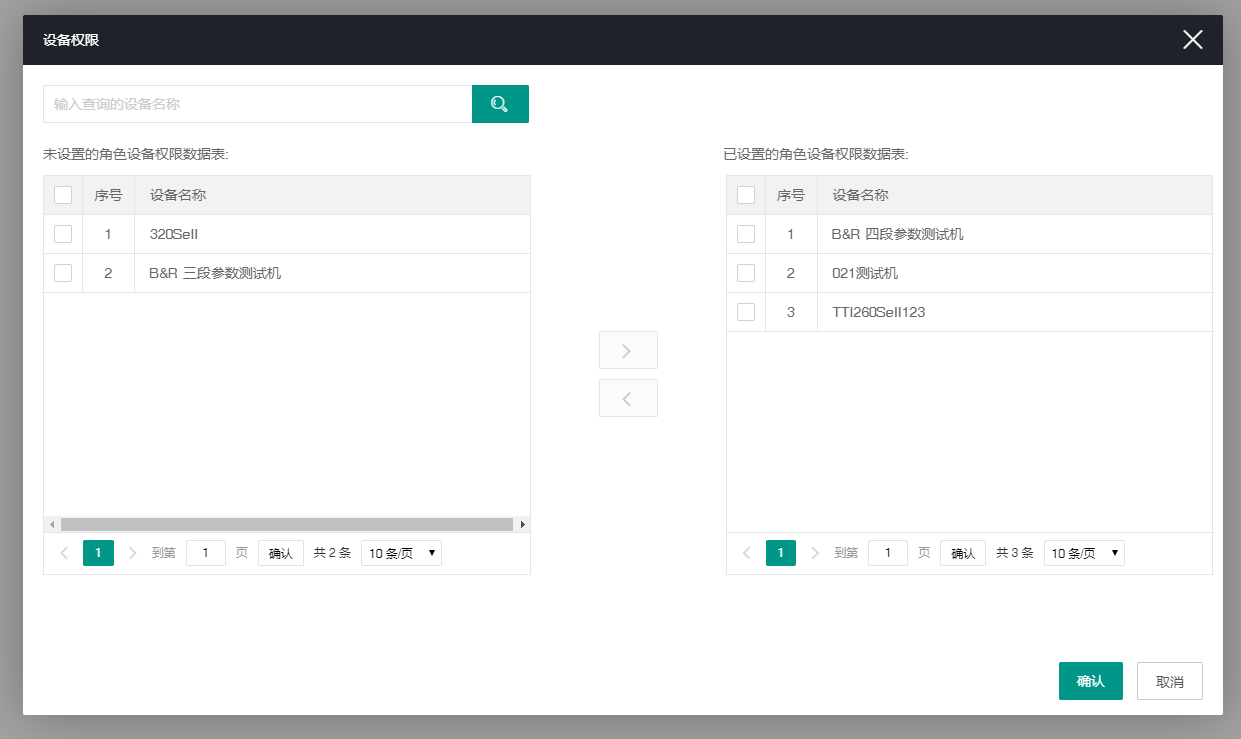Click the green 确认 confirm button at bottom
Image resolution: width=1241 pixels, height=739 pixels.
pos(1090,680)
